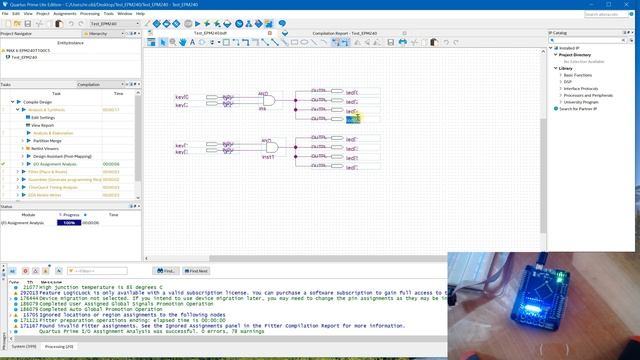This screenshot has width=640, height=360.
Task: Open the Compilation task flow dropdown
Action: (x=100, y=84)
